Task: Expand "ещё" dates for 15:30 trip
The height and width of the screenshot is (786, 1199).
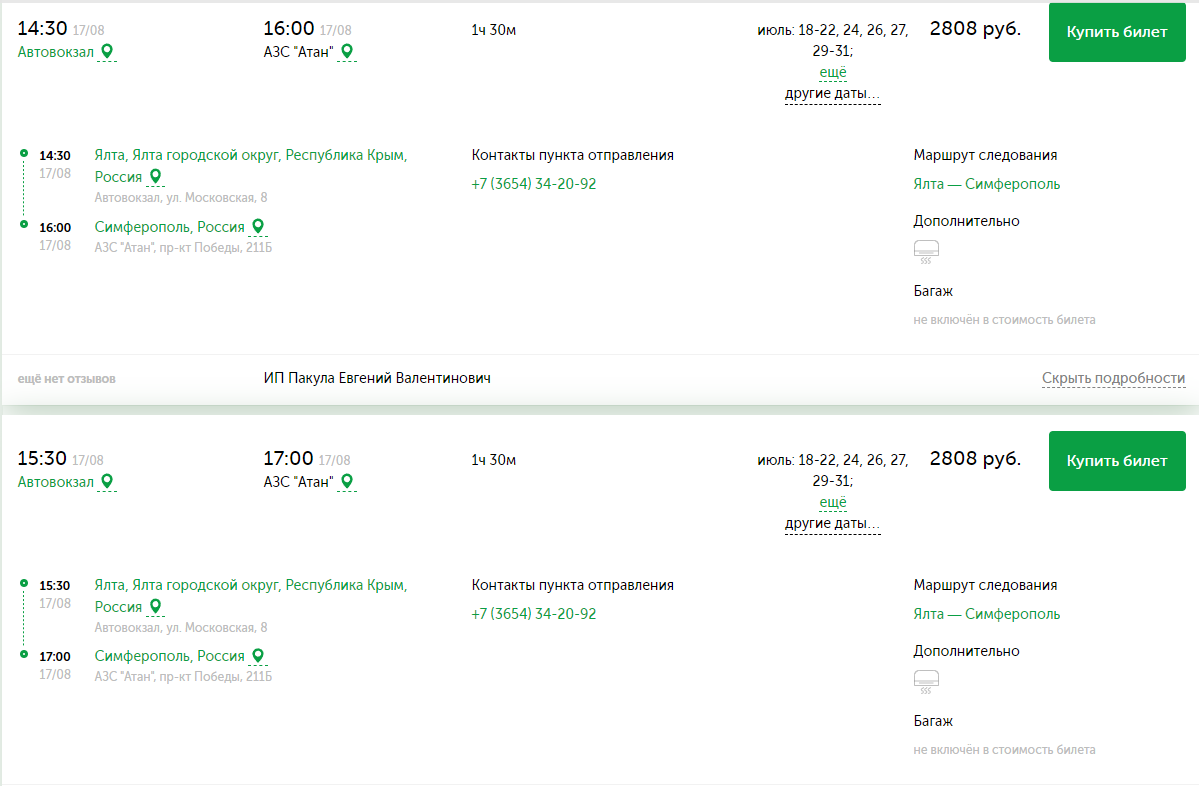Action: tap(832, 502)
